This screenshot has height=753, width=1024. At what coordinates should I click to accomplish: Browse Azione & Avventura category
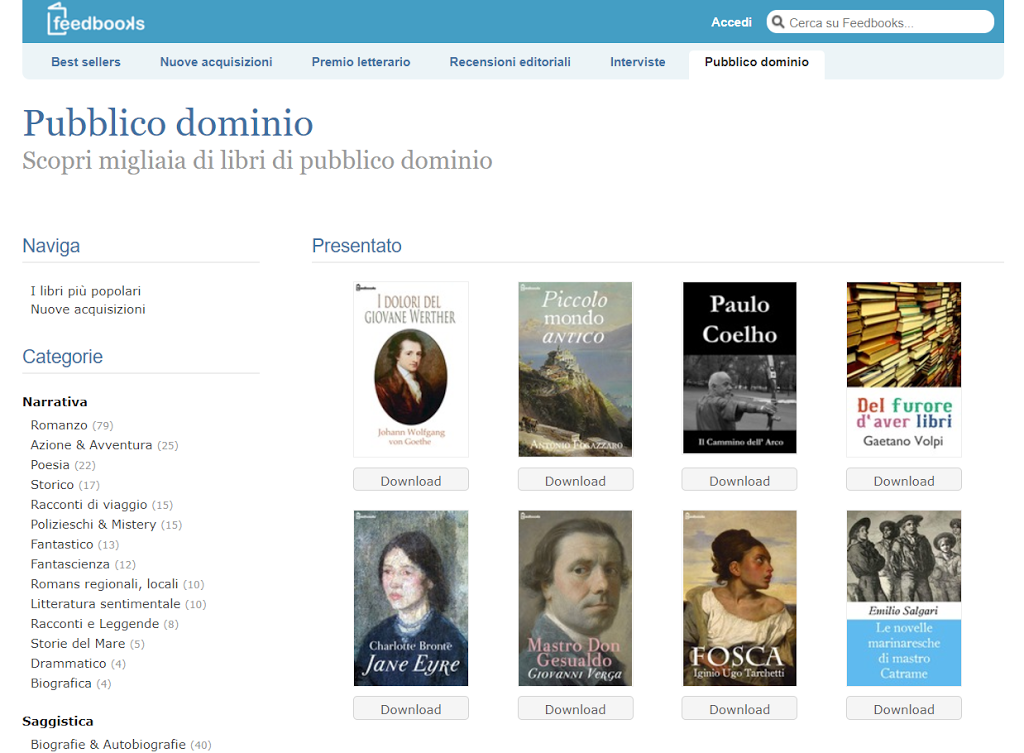pyautogui.click(x=91, y=445)
